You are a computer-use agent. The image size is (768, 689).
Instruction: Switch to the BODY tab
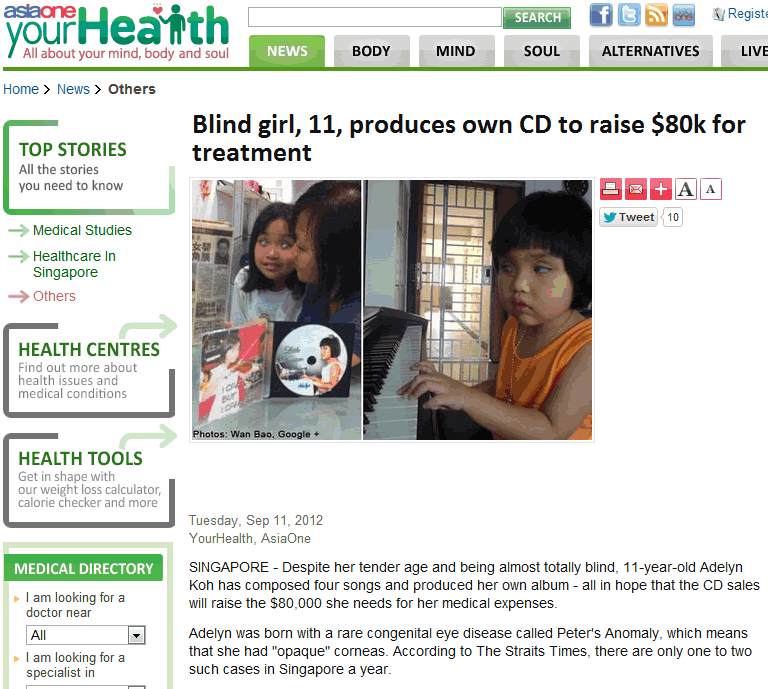(x=371, y=51)
